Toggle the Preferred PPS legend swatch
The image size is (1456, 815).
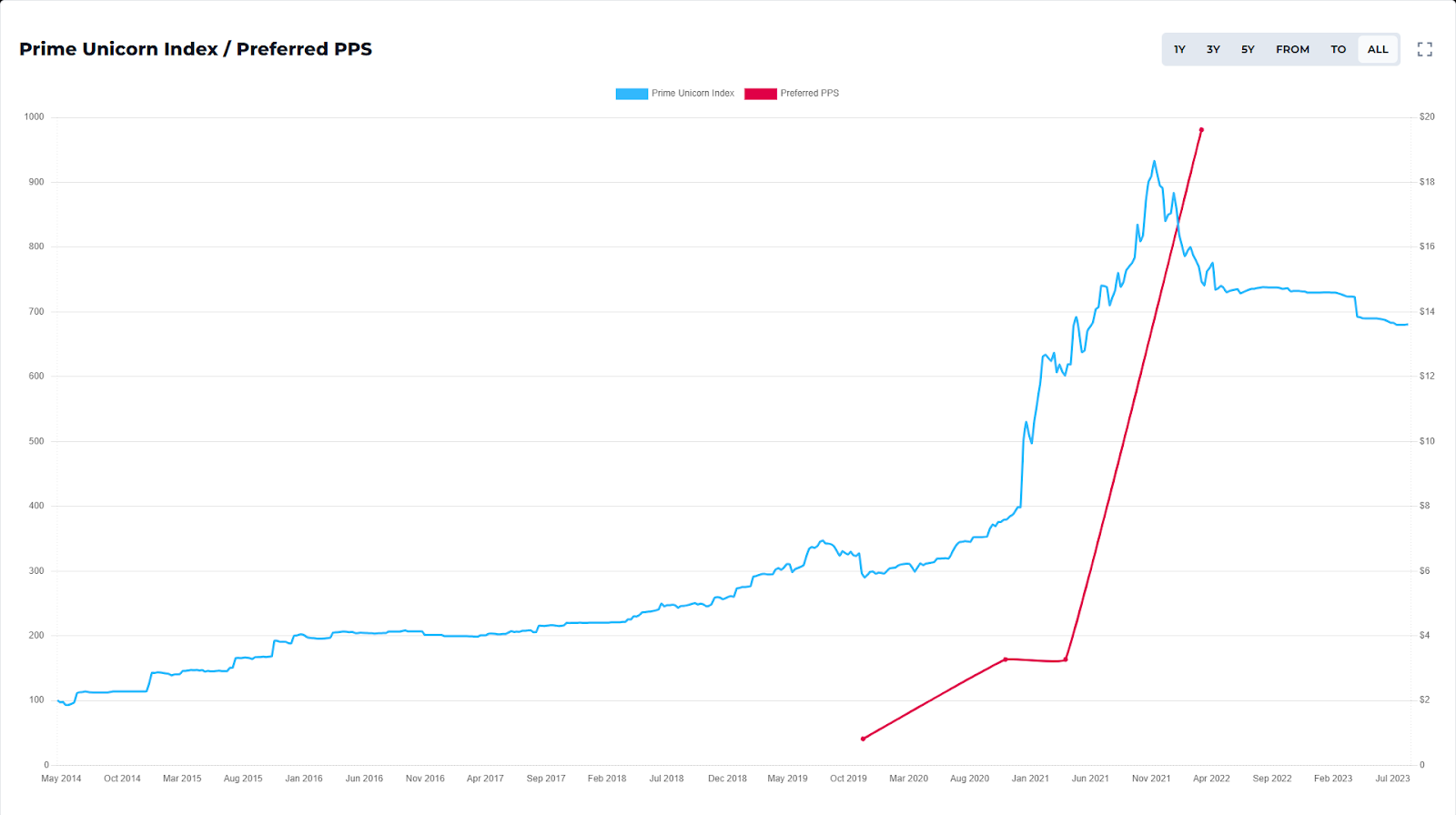point(761,94)
